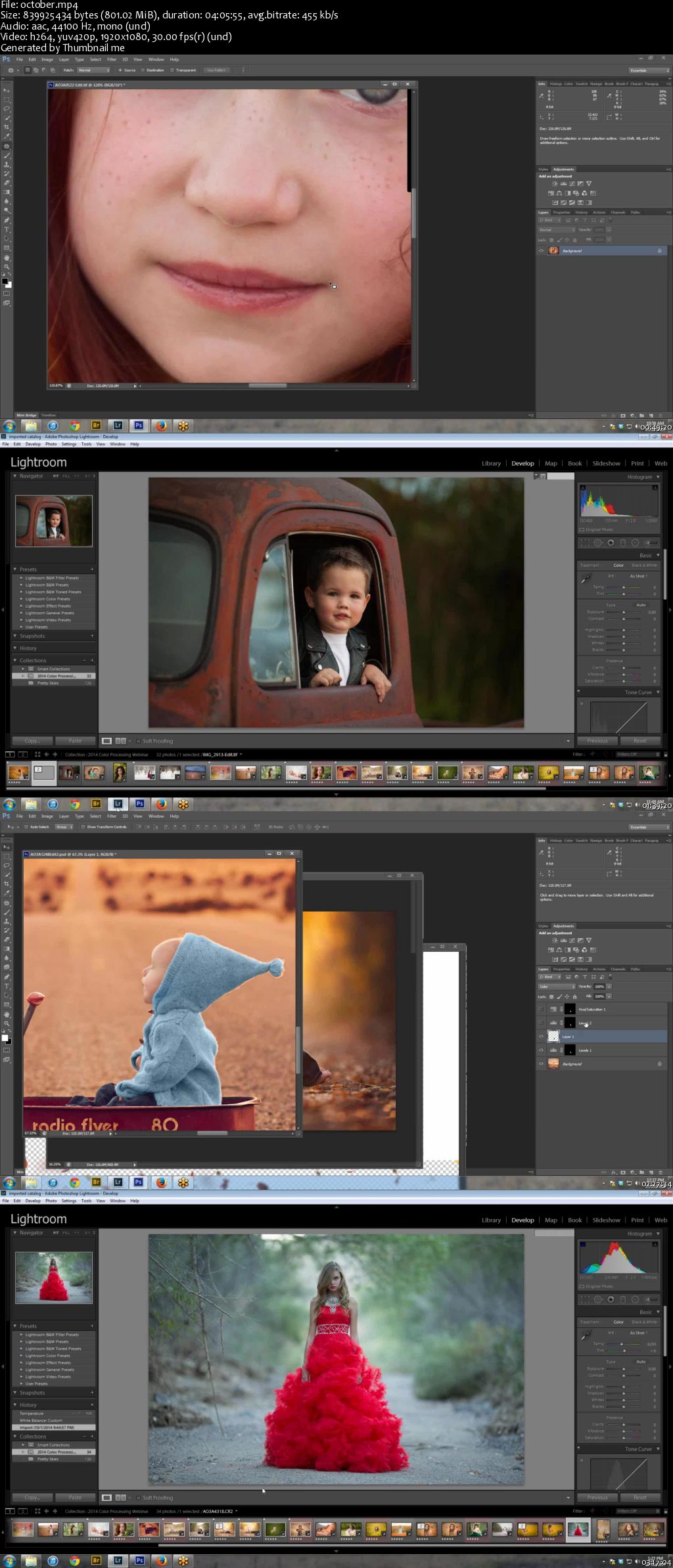Open Library module in truck-photo Lightroom frame
The width and height of the screenshot is (673, 1568).
coord(491,463)
